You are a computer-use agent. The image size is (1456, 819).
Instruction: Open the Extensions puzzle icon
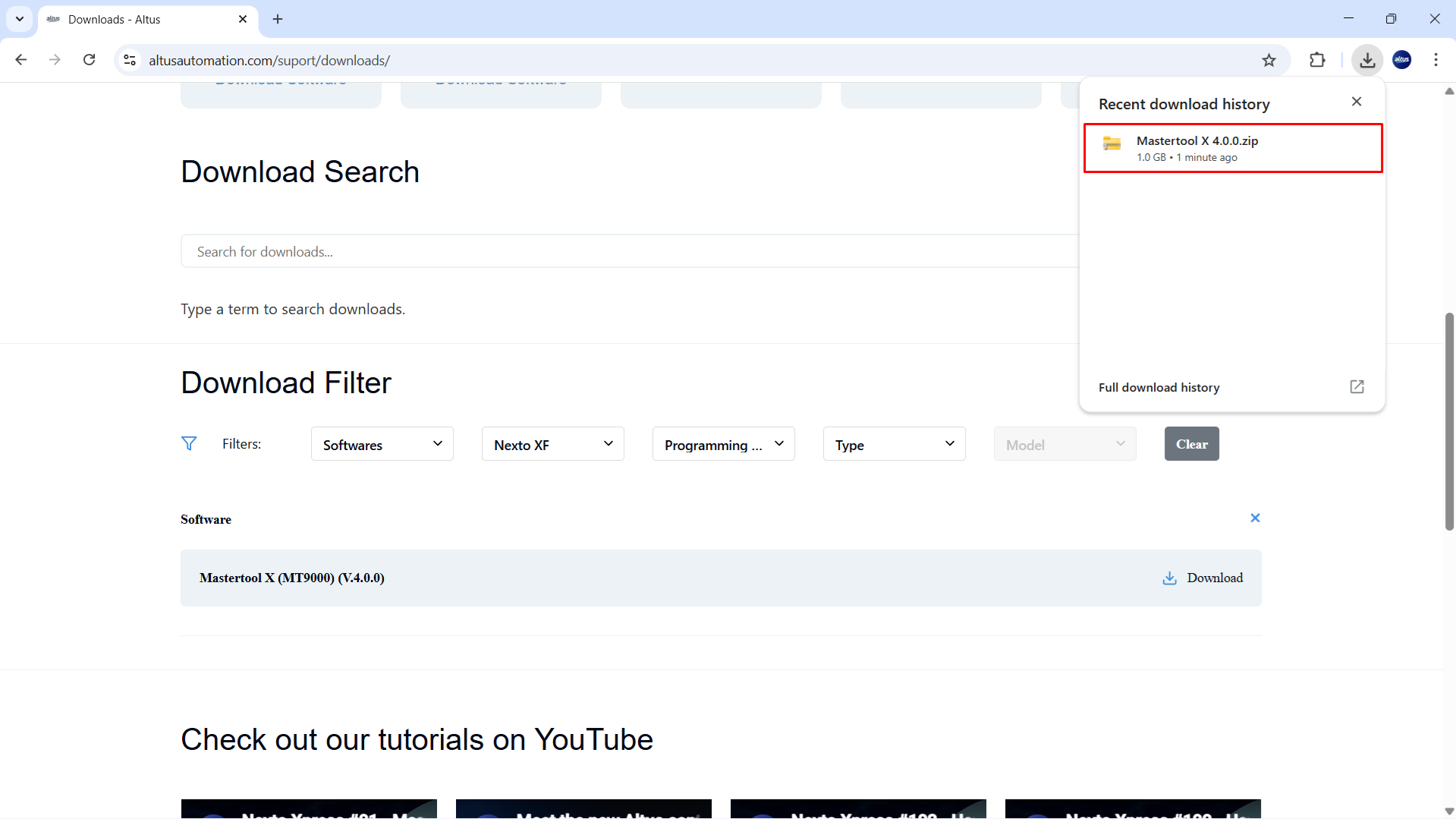(1317, 60)
